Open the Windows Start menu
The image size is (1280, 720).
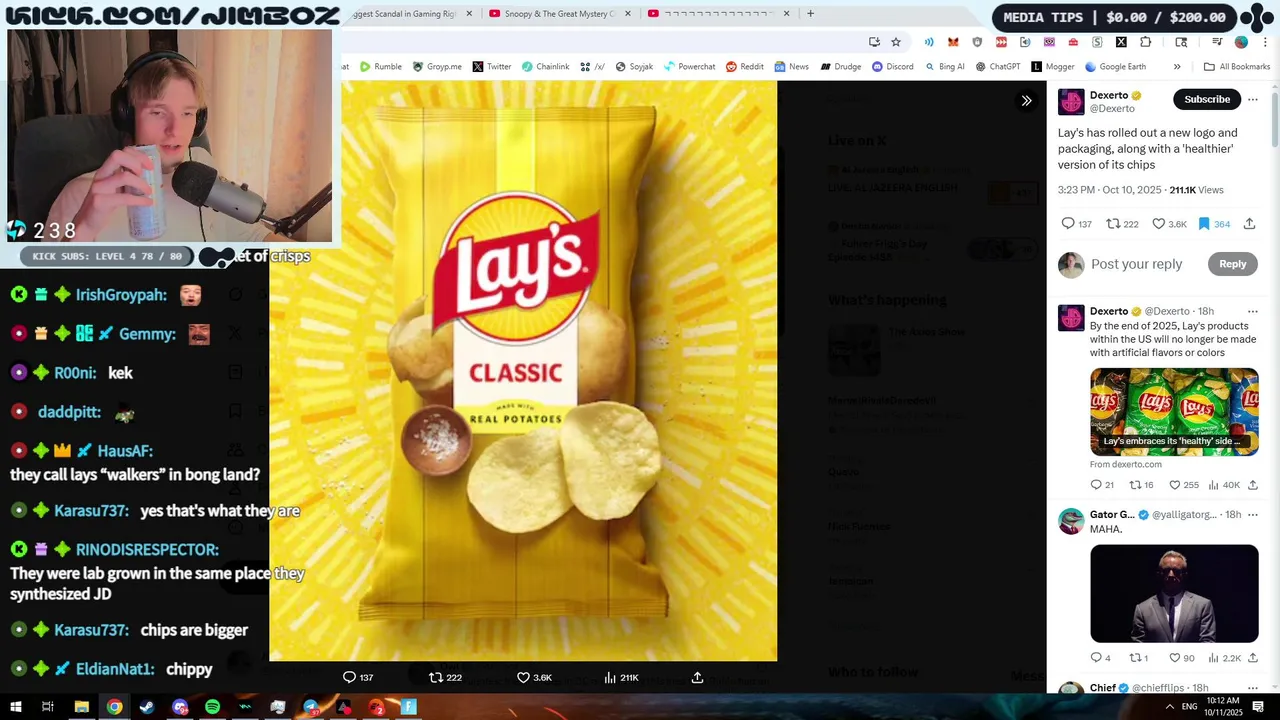[x=15, y=707]
